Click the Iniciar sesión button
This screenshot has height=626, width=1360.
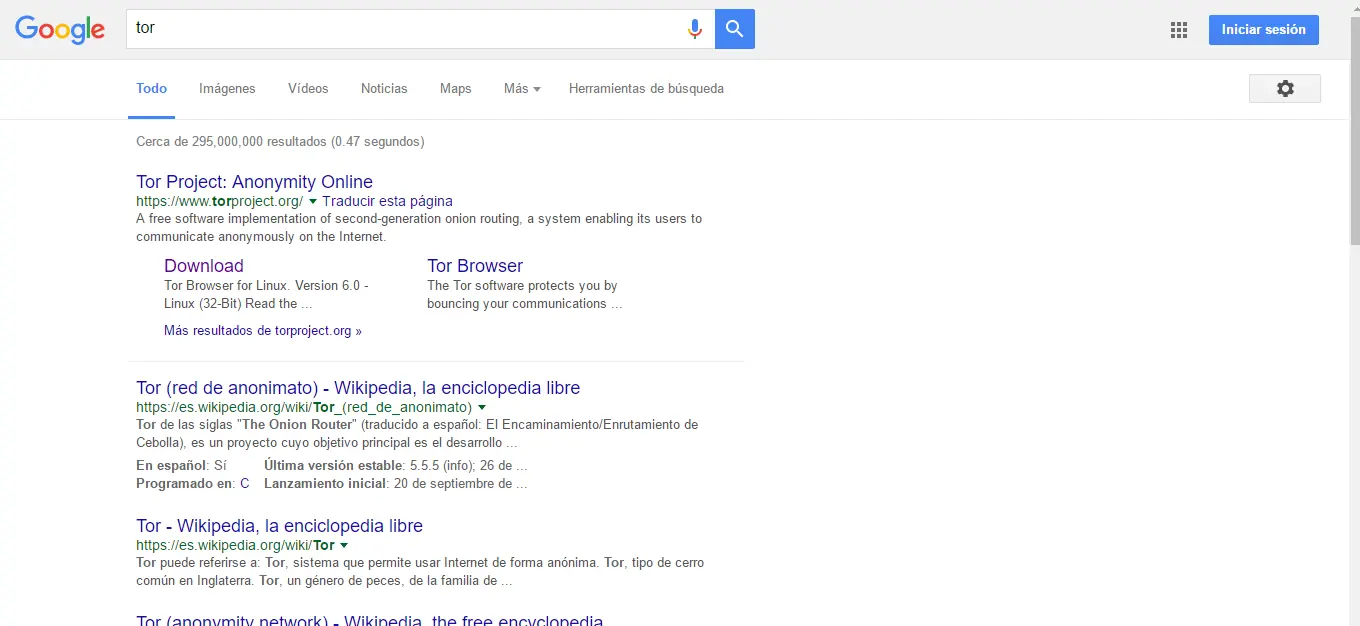[1264, 30]
